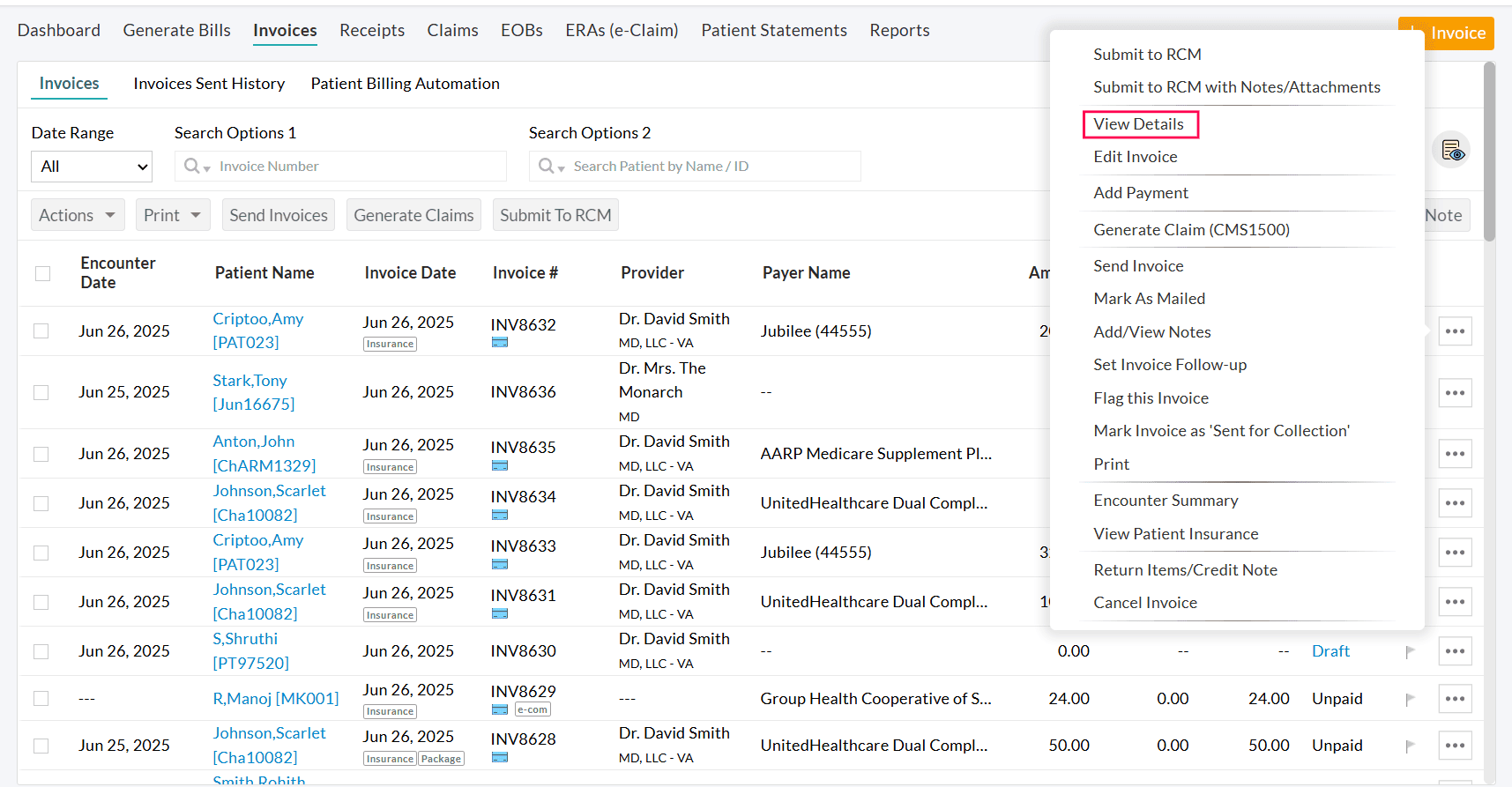The image size is (1512, 787).
Task: Open the Receipts top navigation tab
Action: (x=372, y=31)
